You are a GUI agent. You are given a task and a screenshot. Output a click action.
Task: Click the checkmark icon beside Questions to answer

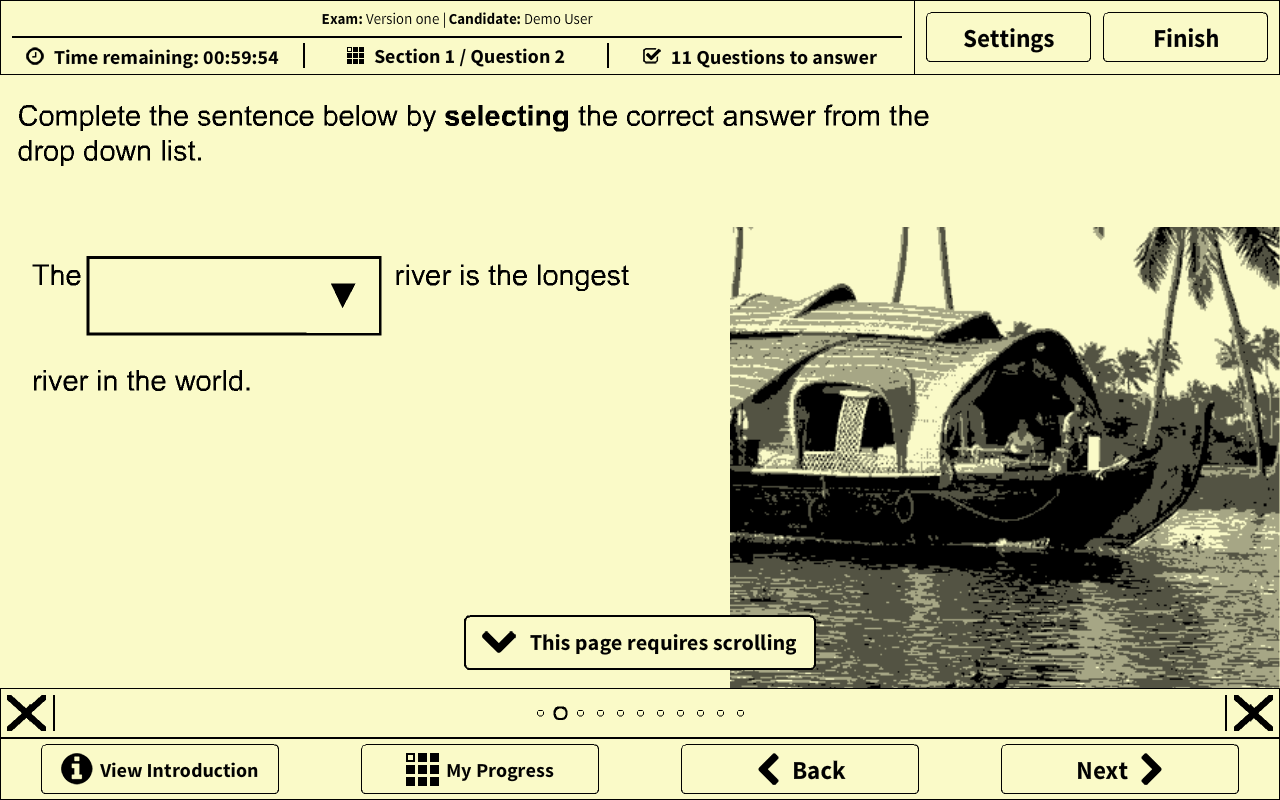(x=652, y=57)
